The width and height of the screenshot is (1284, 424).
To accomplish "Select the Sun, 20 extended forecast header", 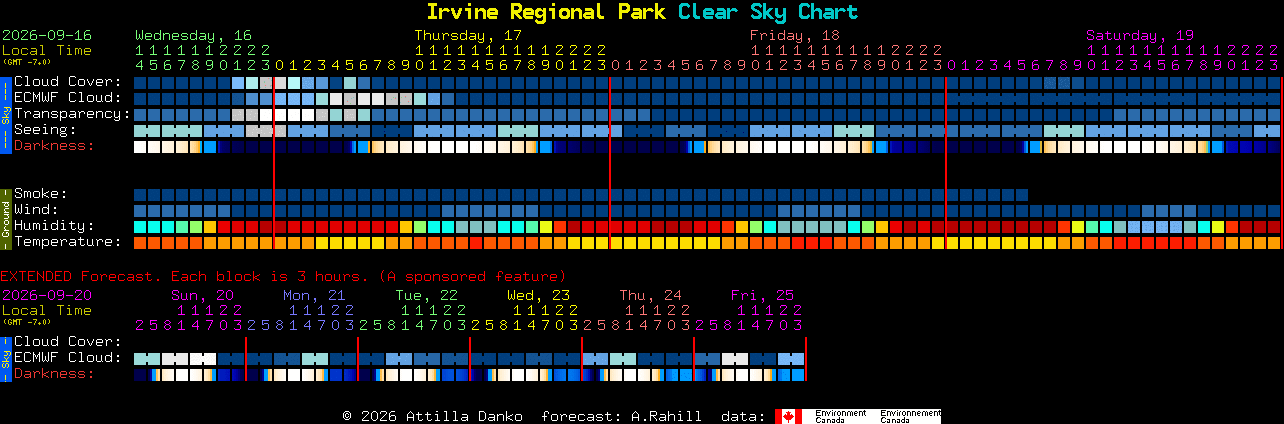I will point(202,295).
